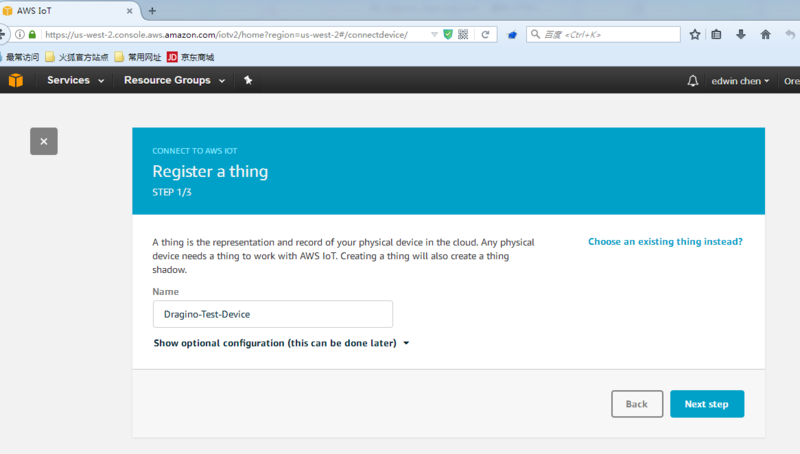The image size is (800, 454).
Task: Click the STEP 1/3 label
Action: (x=172, y=192)
